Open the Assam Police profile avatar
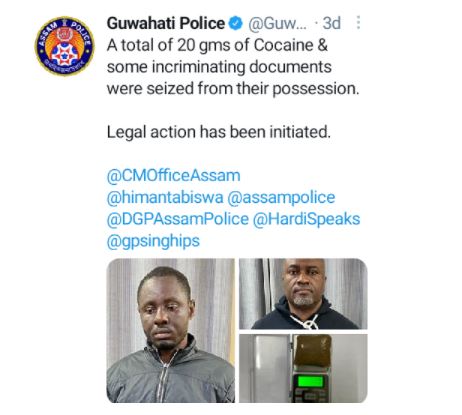Image resolution: width=462 pixels, height=415 pixels. [x=65, y=46]
